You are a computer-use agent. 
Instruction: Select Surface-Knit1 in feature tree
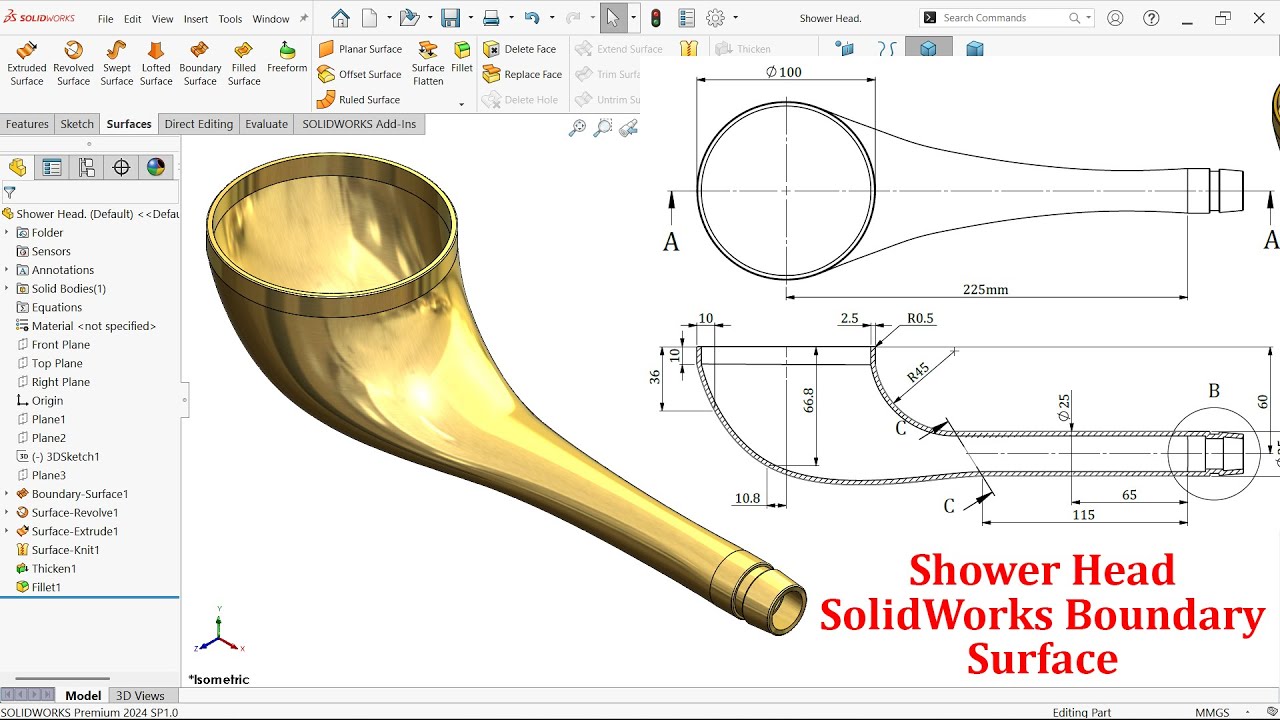click(65, 550)
